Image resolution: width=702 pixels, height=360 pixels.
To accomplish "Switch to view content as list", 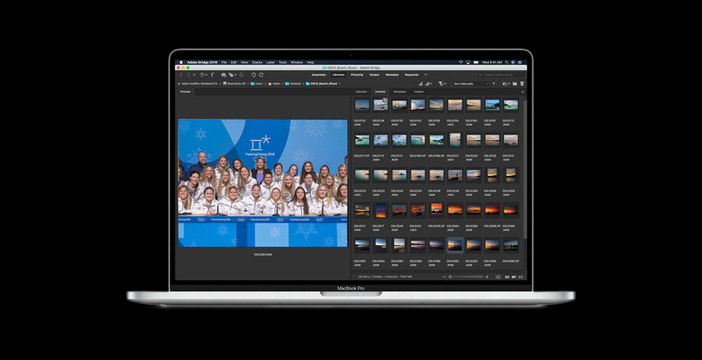I will pos(521,277).
